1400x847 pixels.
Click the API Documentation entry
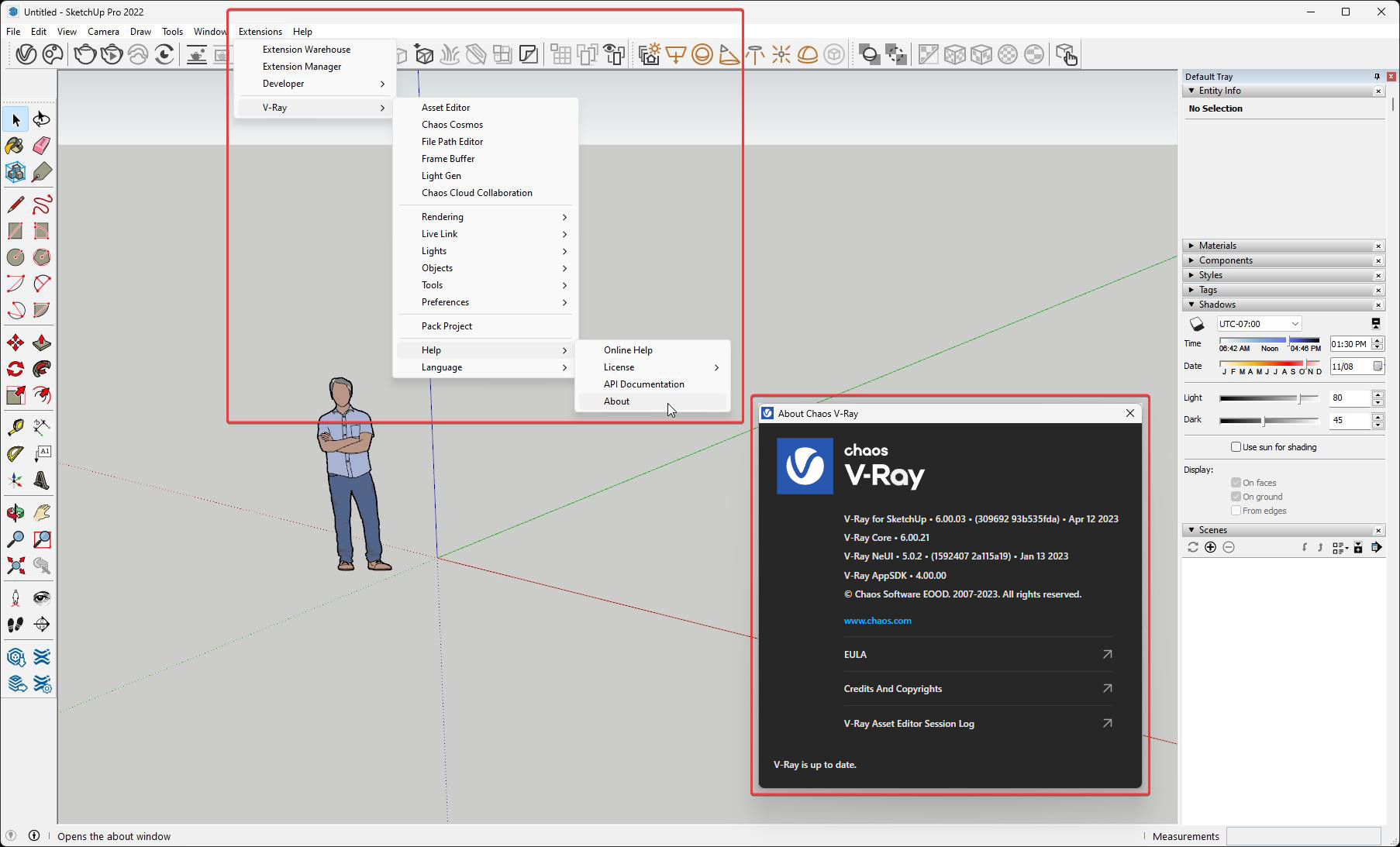[652, 384]
